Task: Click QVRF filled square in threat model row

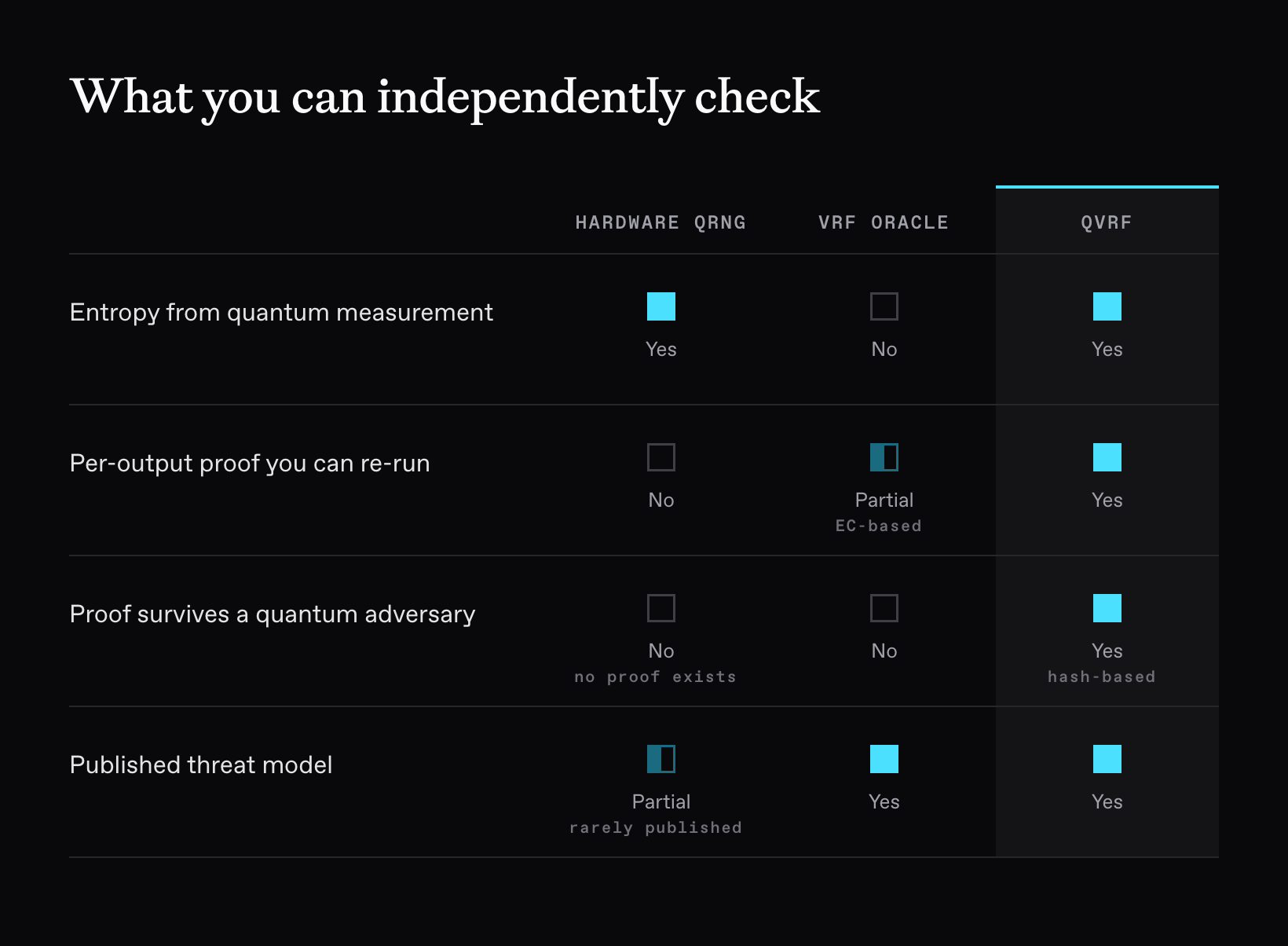Action: point(1107,759)
